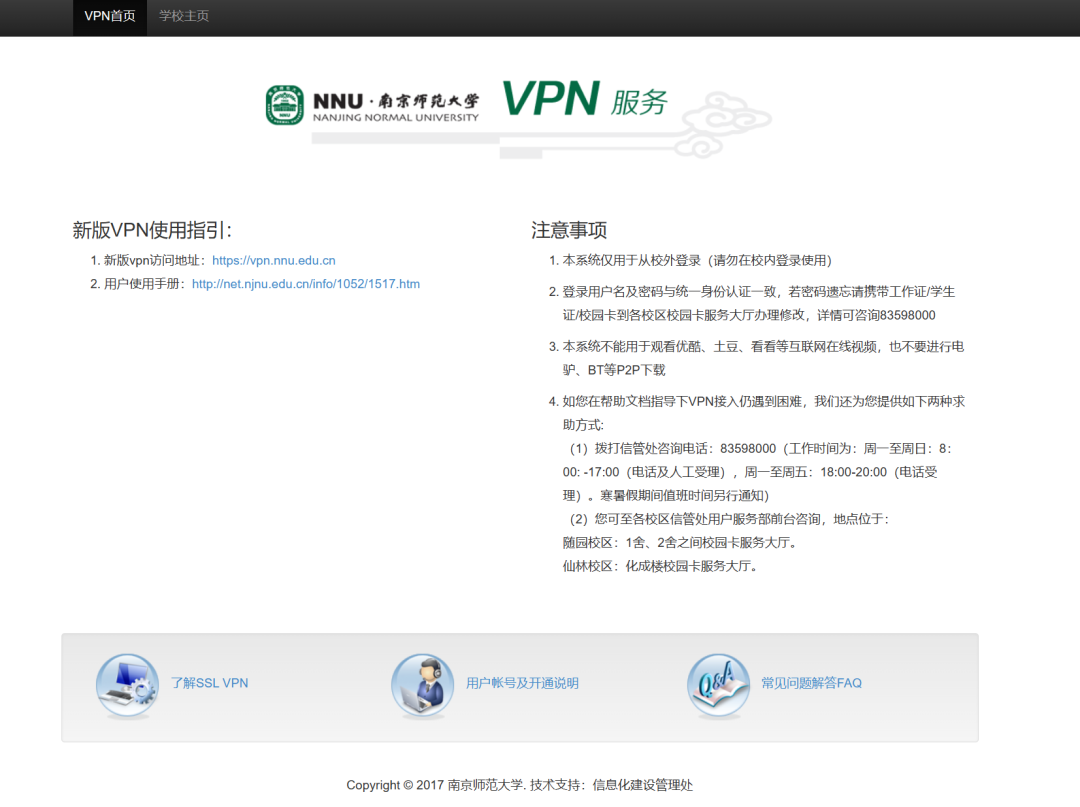This screenshot has height=807, width=1080.
Task: Open the 常见问题解答FAQ link
Action: 811,683
